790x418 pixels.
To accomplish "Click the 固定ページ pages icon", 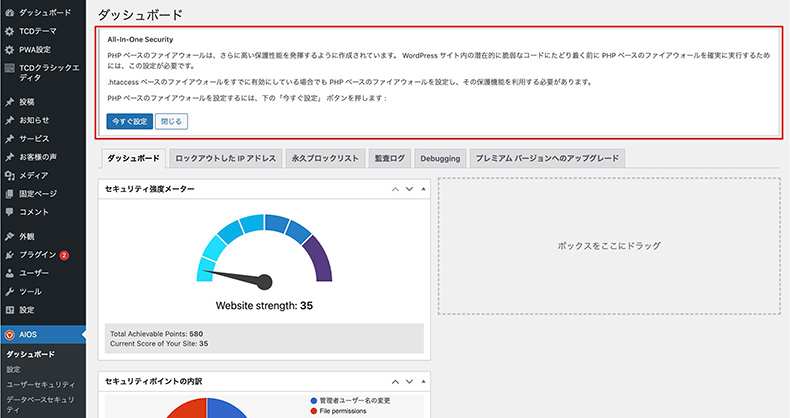I will click(10, 194).
